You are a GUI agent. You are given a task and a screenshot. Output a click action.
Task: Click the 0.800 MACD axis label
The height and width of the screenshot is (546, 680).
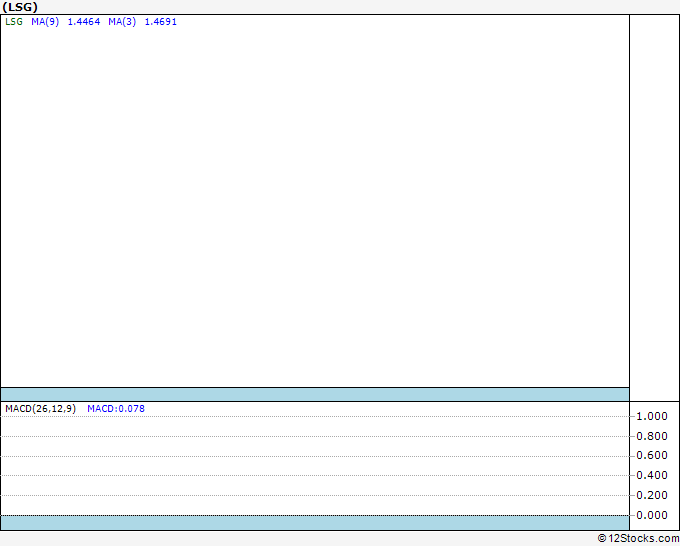[x=652, y=436]
